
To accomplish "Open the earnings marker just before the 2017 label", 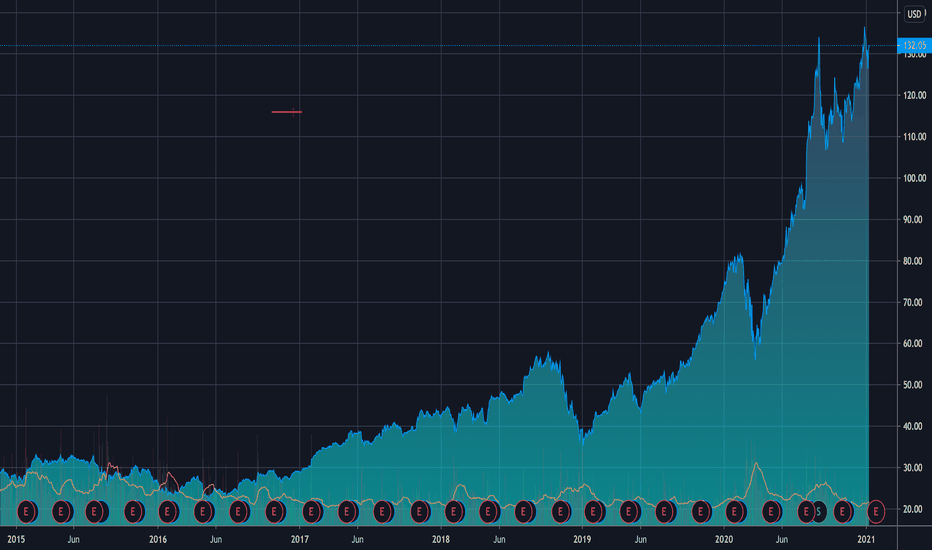I will pos(274,511).
